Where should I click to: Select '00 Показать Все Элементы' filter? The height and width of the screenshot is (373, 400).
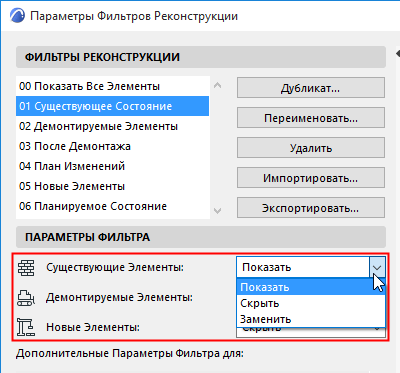tap(113, 86)
